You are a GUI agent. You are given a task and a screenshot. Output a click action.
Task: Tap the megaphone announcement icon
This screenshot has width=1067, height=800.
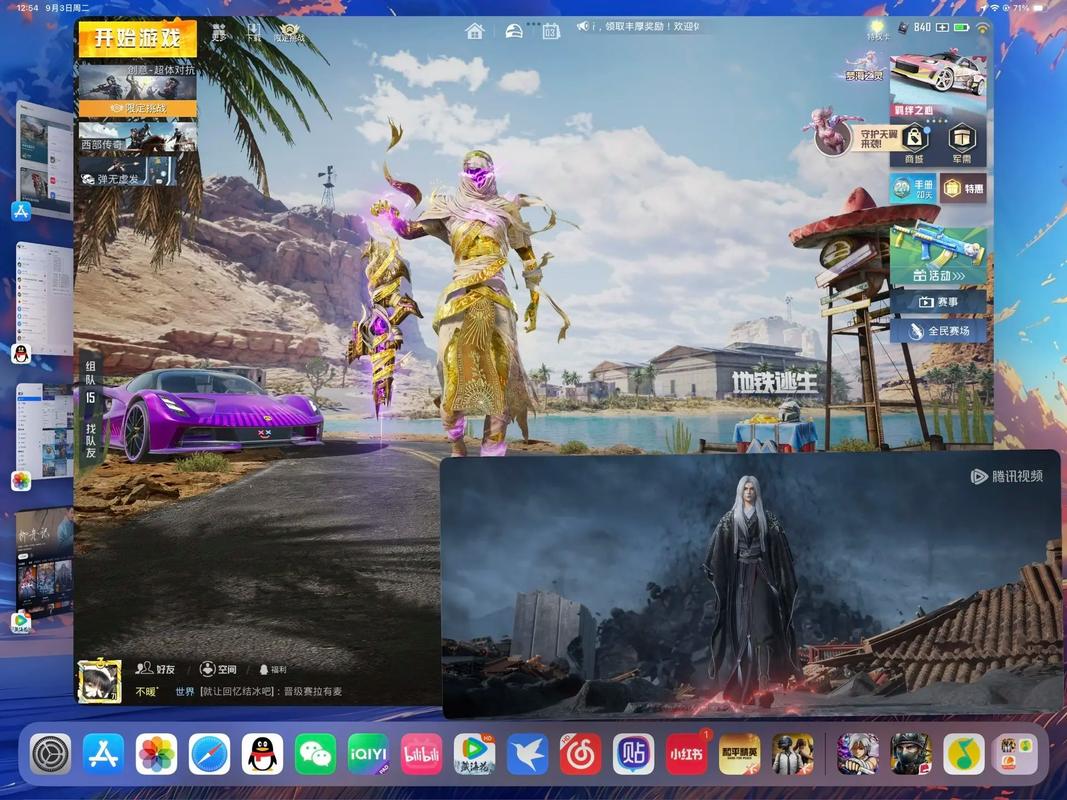click(x=583, y=27)
